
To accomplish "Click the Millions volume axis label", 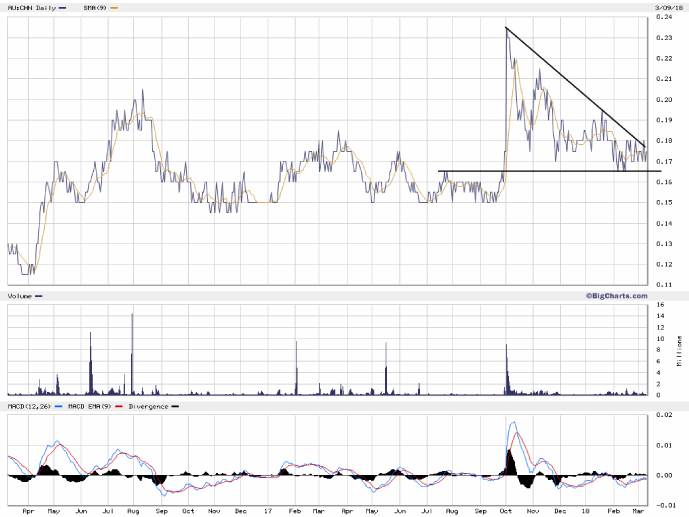I will coord(681,351).
